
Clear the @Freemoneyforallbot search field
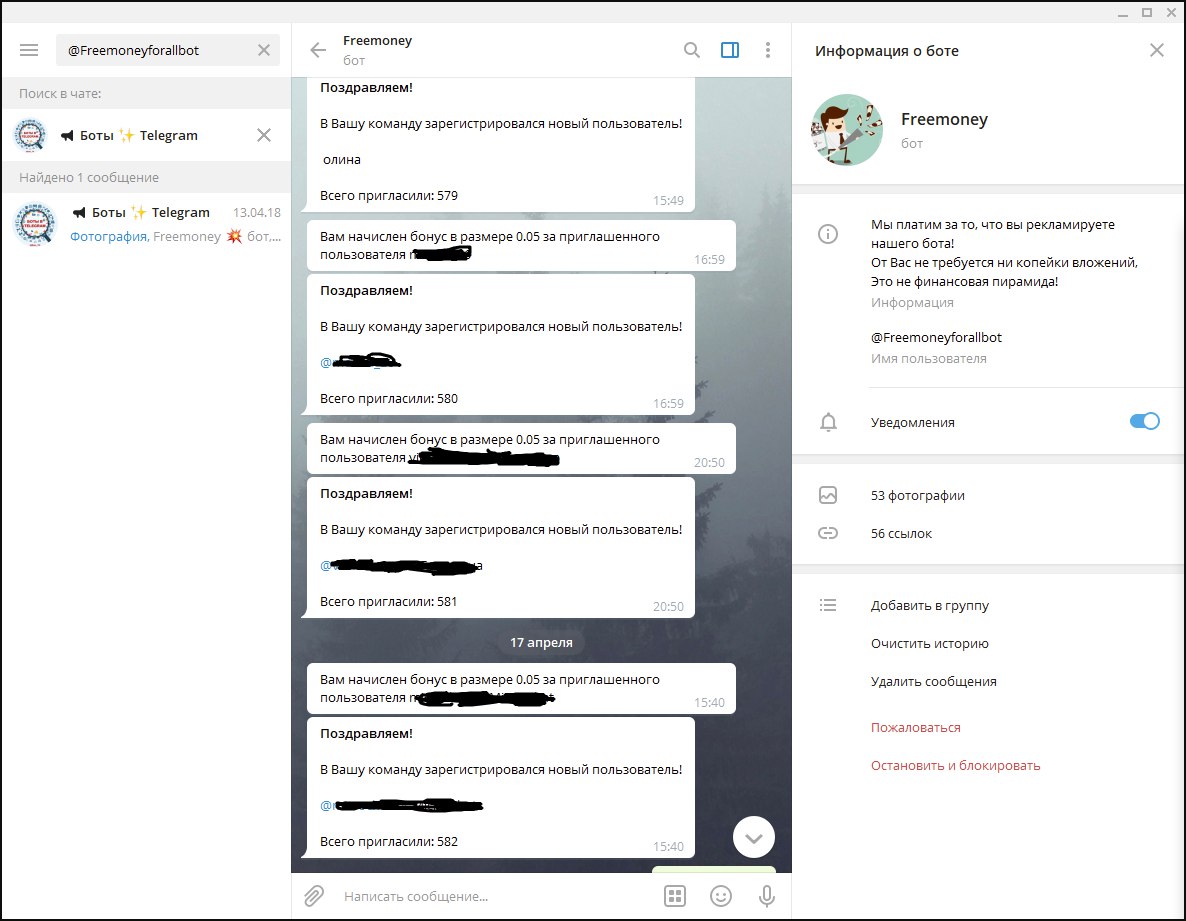click(x=264, y=50)
